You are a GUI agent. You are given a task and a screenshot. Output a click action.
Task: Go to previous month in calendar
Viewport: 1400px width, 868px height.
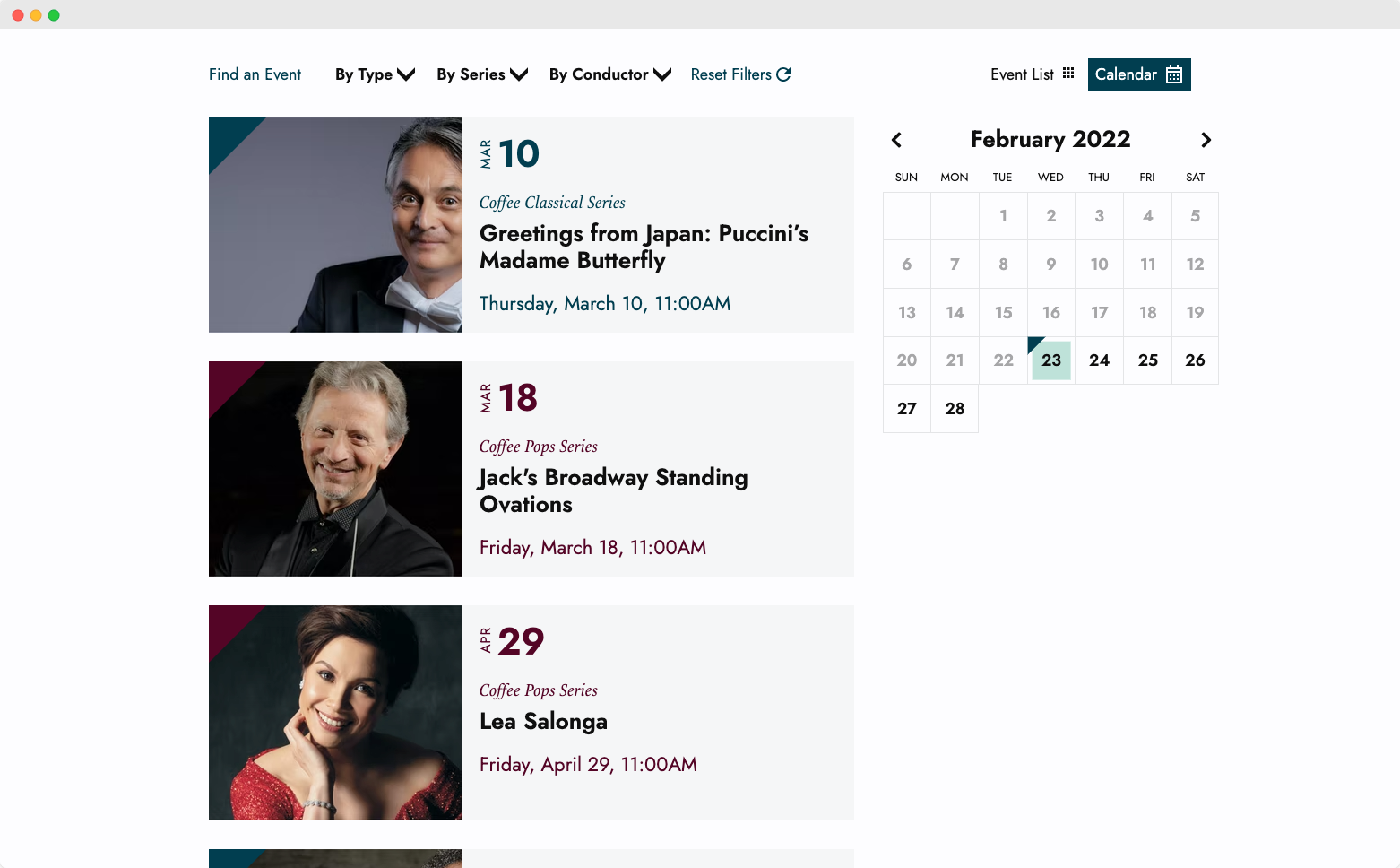[x=896, y=140]
